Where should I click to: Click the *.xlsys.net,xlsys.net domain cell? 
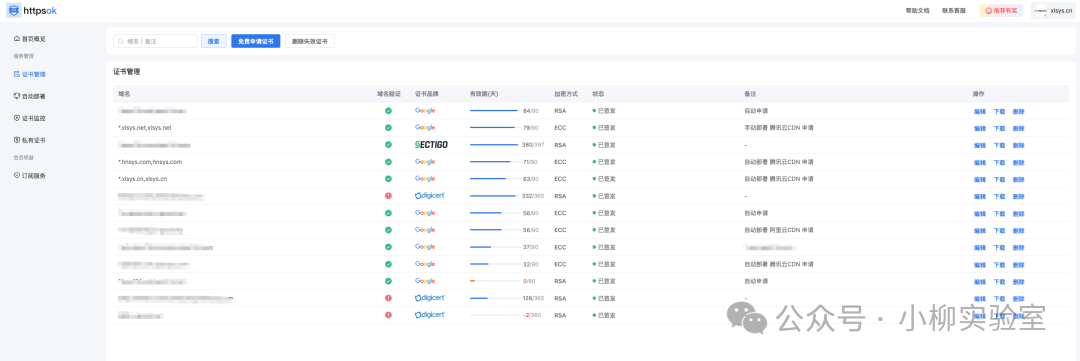145,128
